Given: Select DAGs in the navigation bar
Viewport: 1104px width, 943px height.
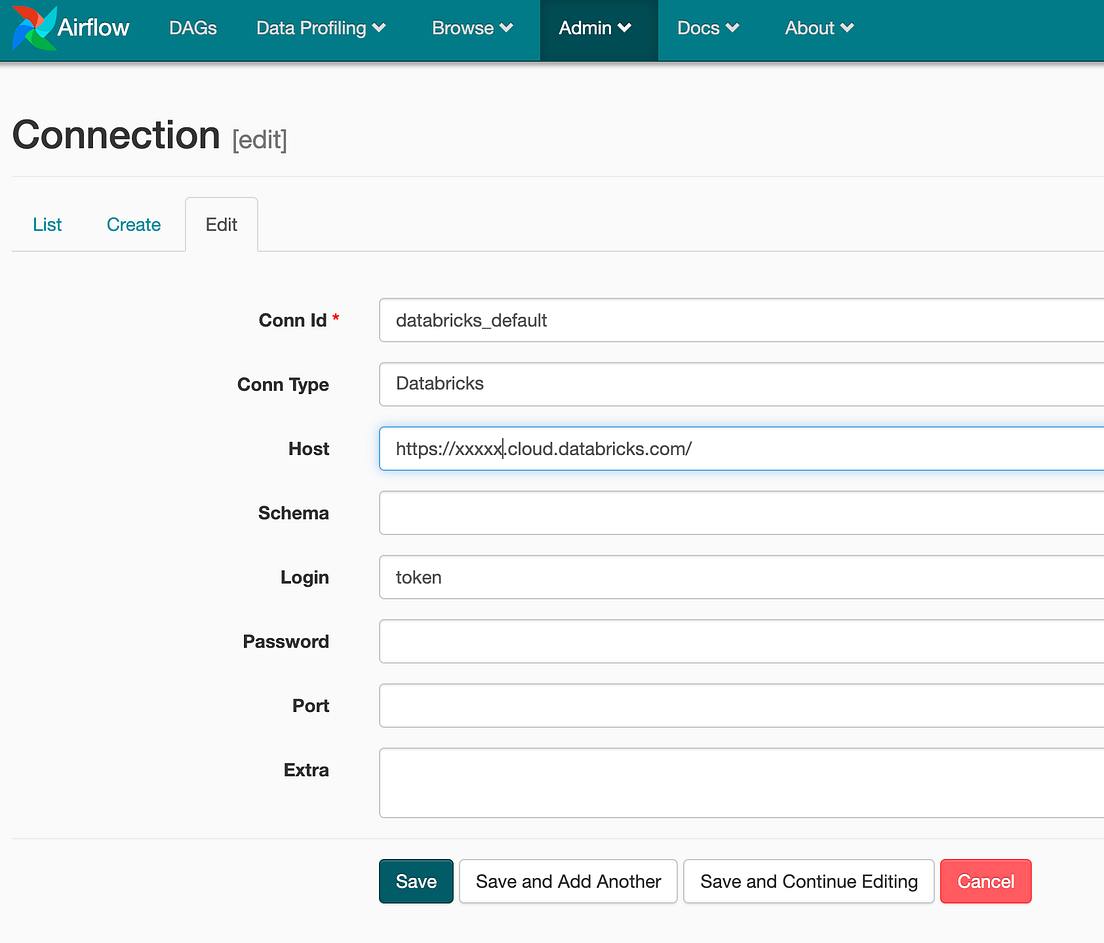Looking at the screenshot, I should pyautogui.click(x=192, y=28).
